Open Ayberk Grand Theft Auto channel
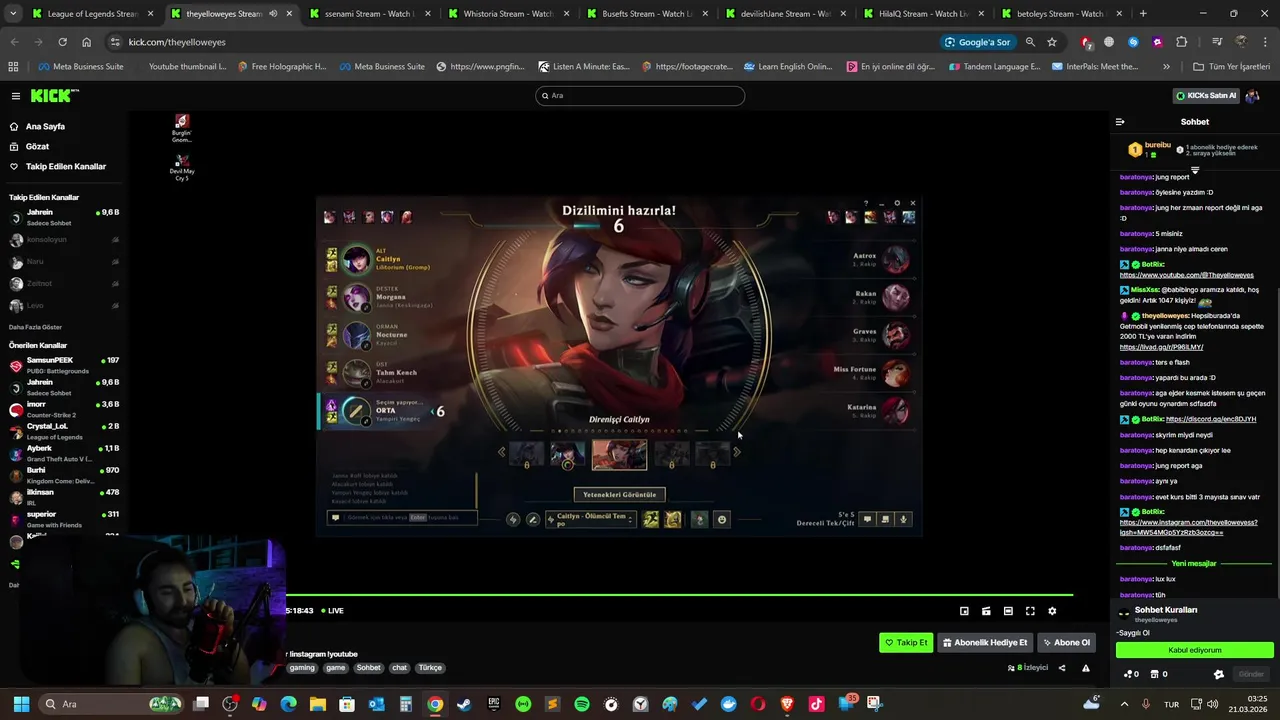This screenshot has width=1280, height=720. (x=63, y=453)
